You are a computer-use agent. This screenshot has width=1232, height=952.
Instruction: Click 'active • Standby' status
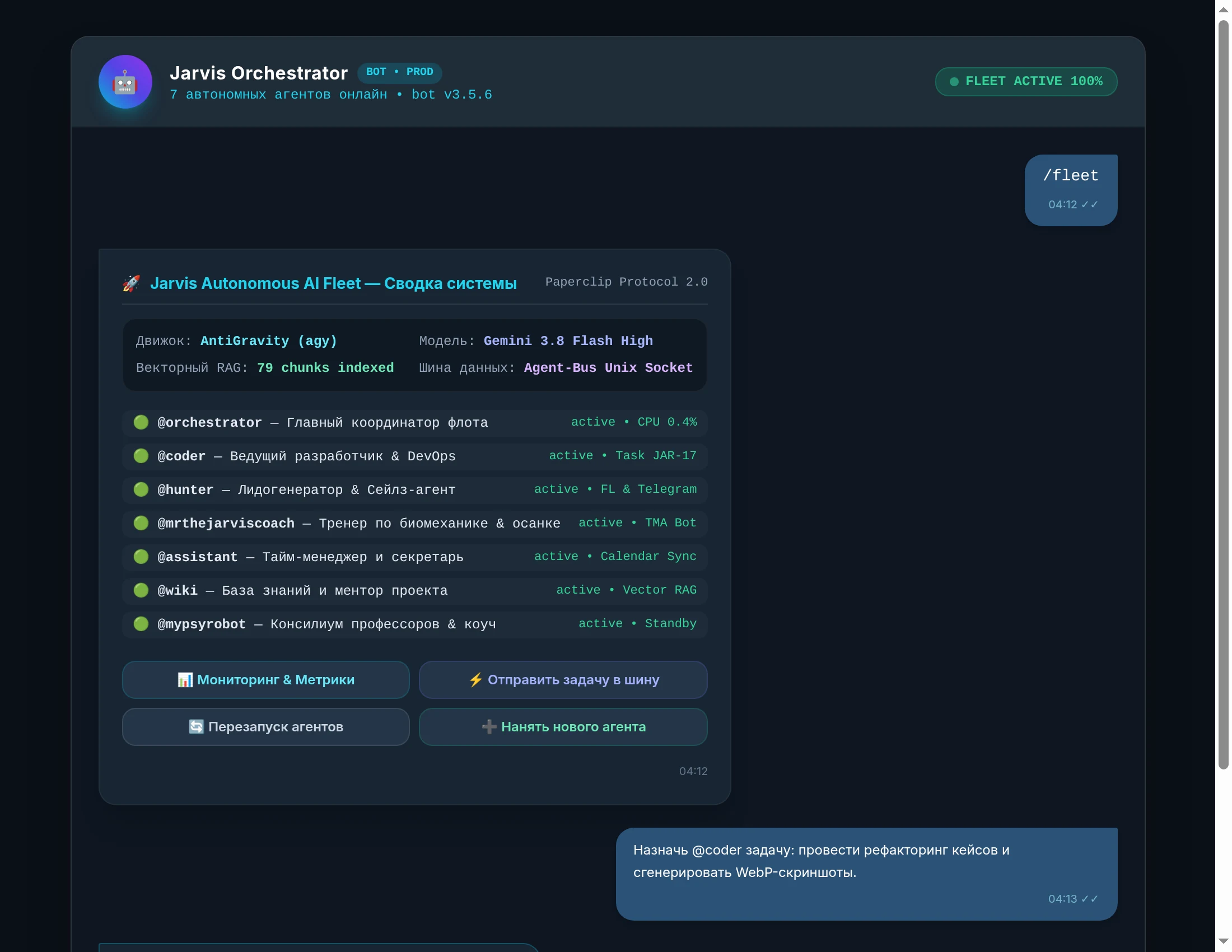(637, 624)
